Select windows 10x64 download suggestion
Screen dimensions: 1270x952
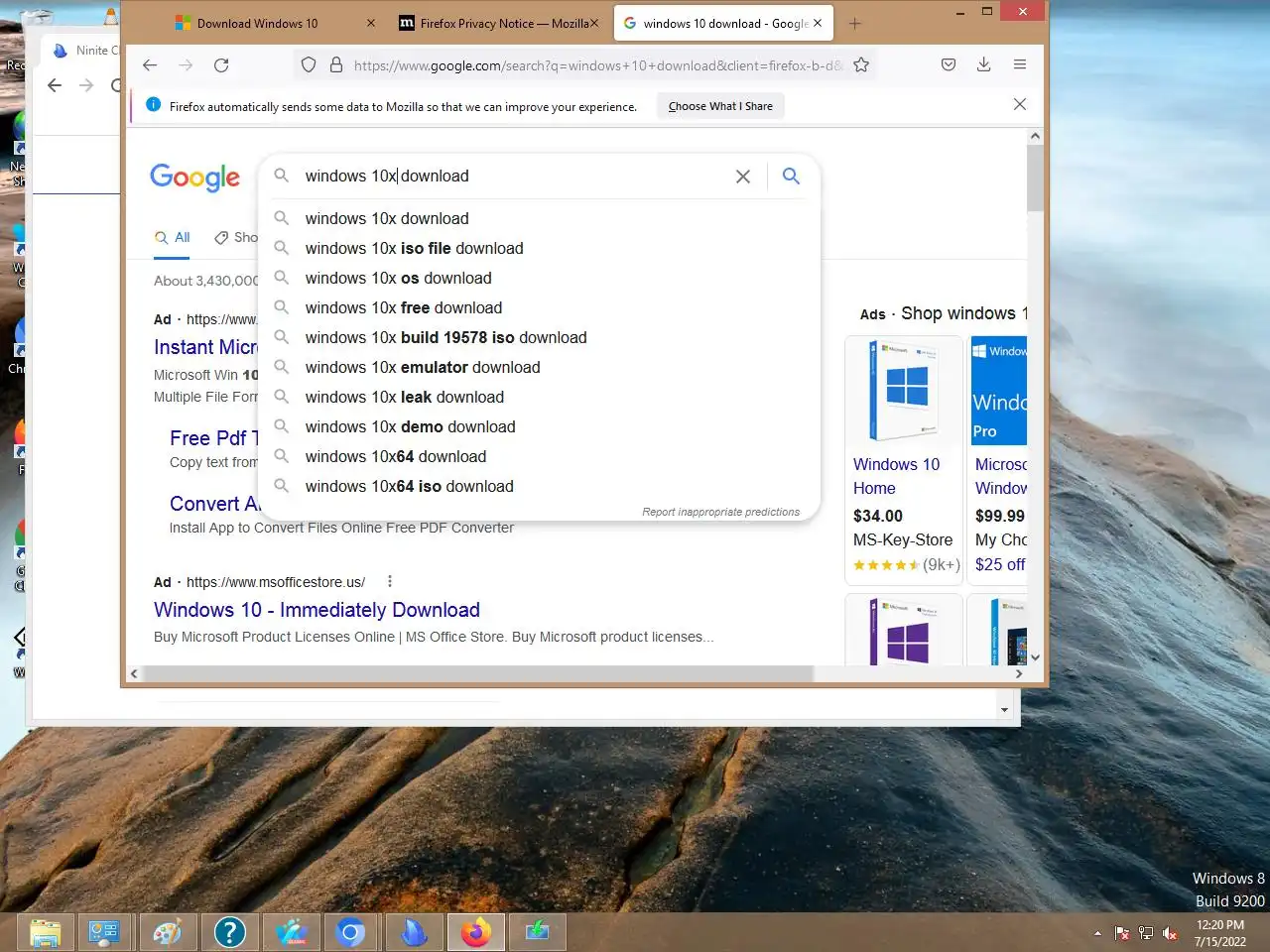coord(540,456)
